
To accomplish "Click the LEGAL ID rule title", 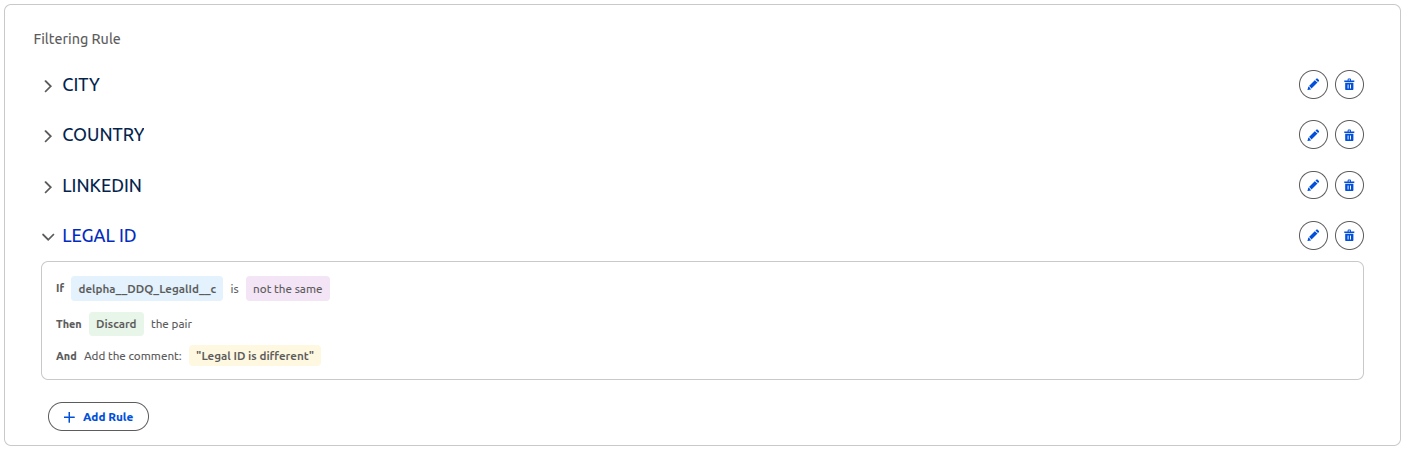I will click(x=99, y=236).
